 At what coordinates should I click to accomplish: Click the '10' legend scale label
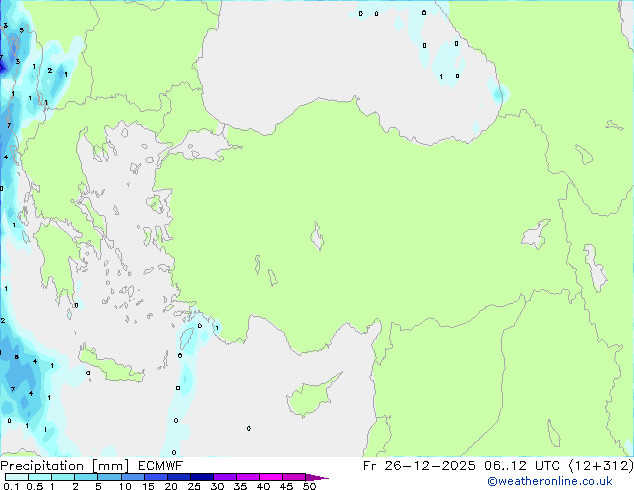[x=125, y=486]
